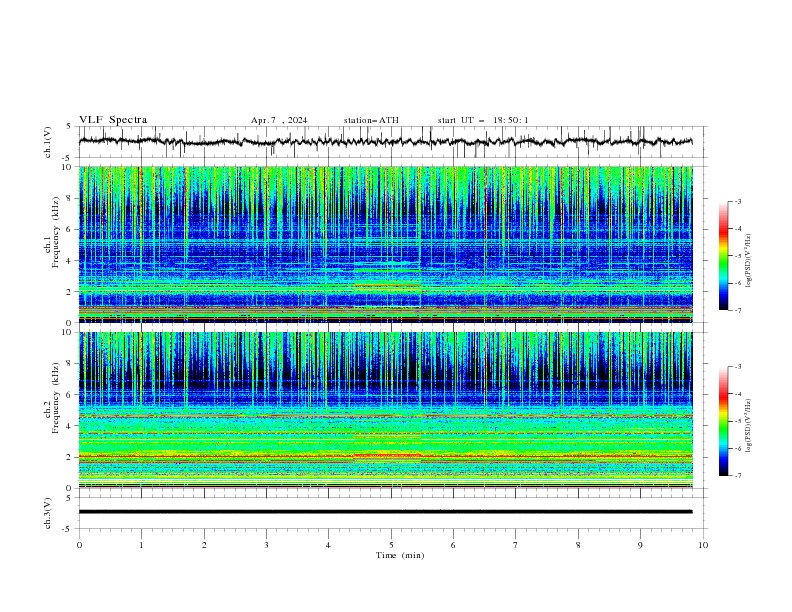
Task: Click the ch.1 frequency axis "4" tick label
Action: point(71,261)
